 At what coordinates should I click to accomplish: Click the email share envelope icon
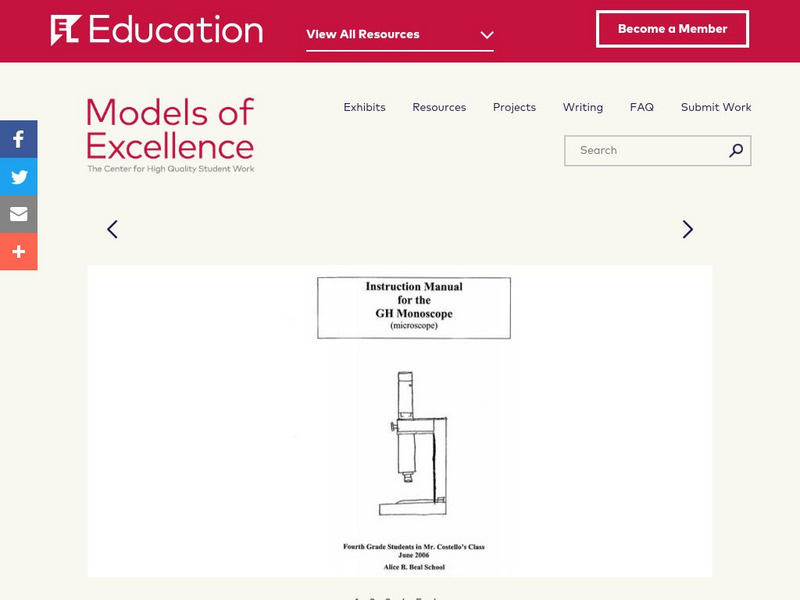(x=18, y=214)
